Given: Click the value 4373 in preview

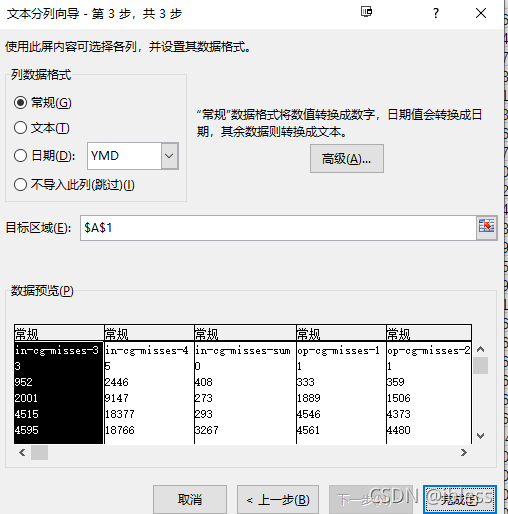Looking at the screenshot, I should point(399,414).
